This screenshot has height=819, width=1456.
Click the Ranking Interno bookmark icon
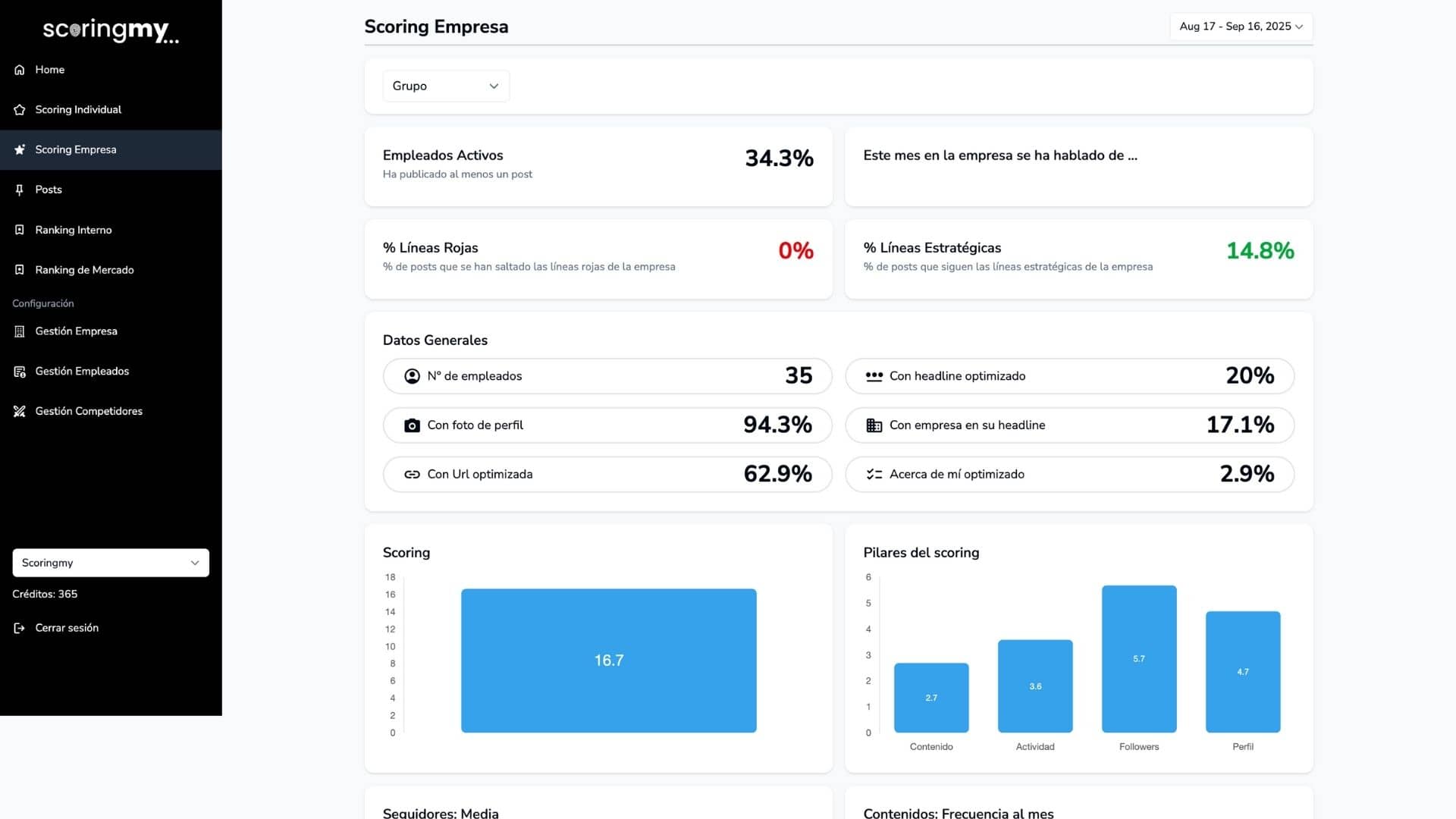coord(20,230)
